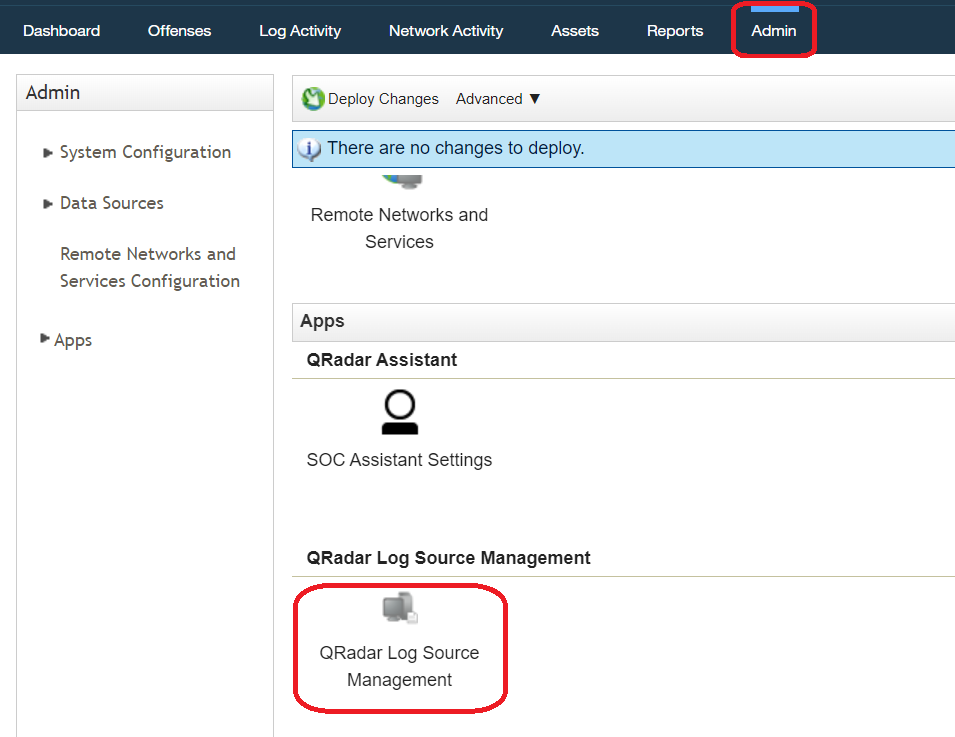Click the QRadar Assistant heading
This screenshot has width=955, height=737.
click(x=381, y=360)
